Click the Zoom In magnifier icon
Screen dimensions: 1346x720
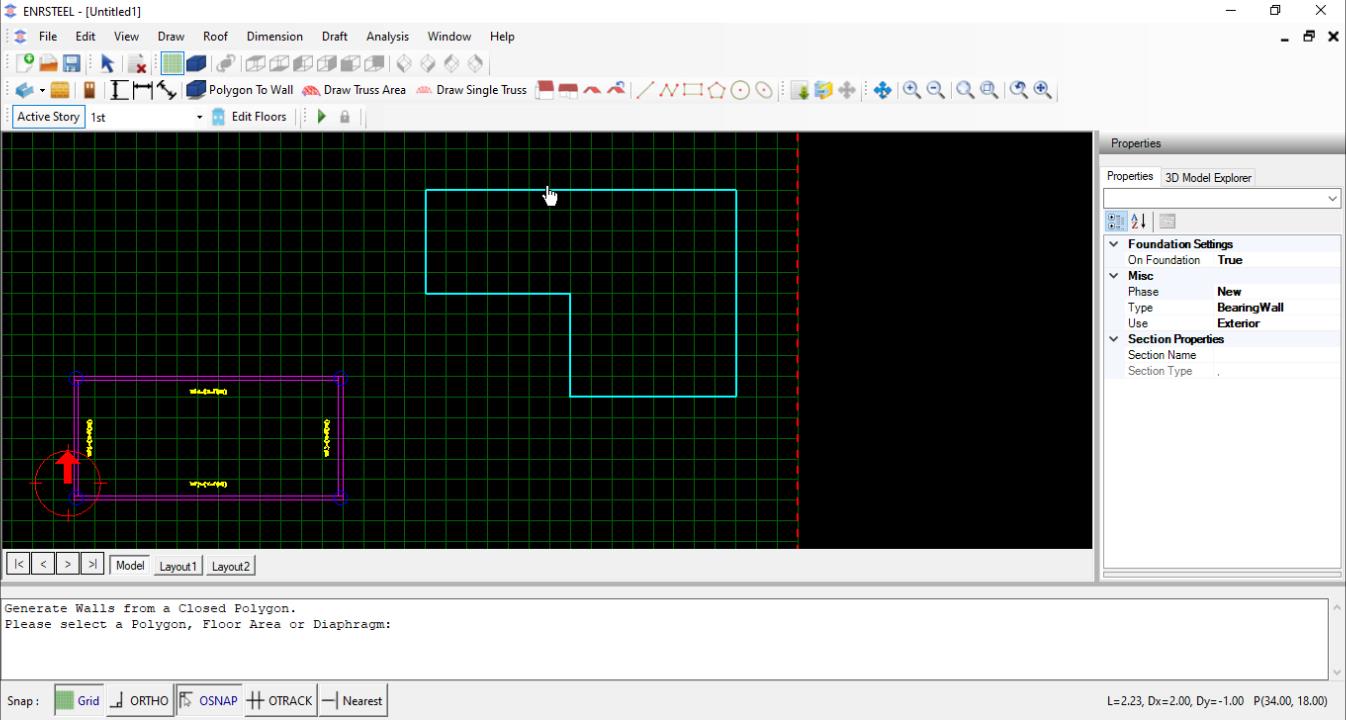click(x=912, y=90)
